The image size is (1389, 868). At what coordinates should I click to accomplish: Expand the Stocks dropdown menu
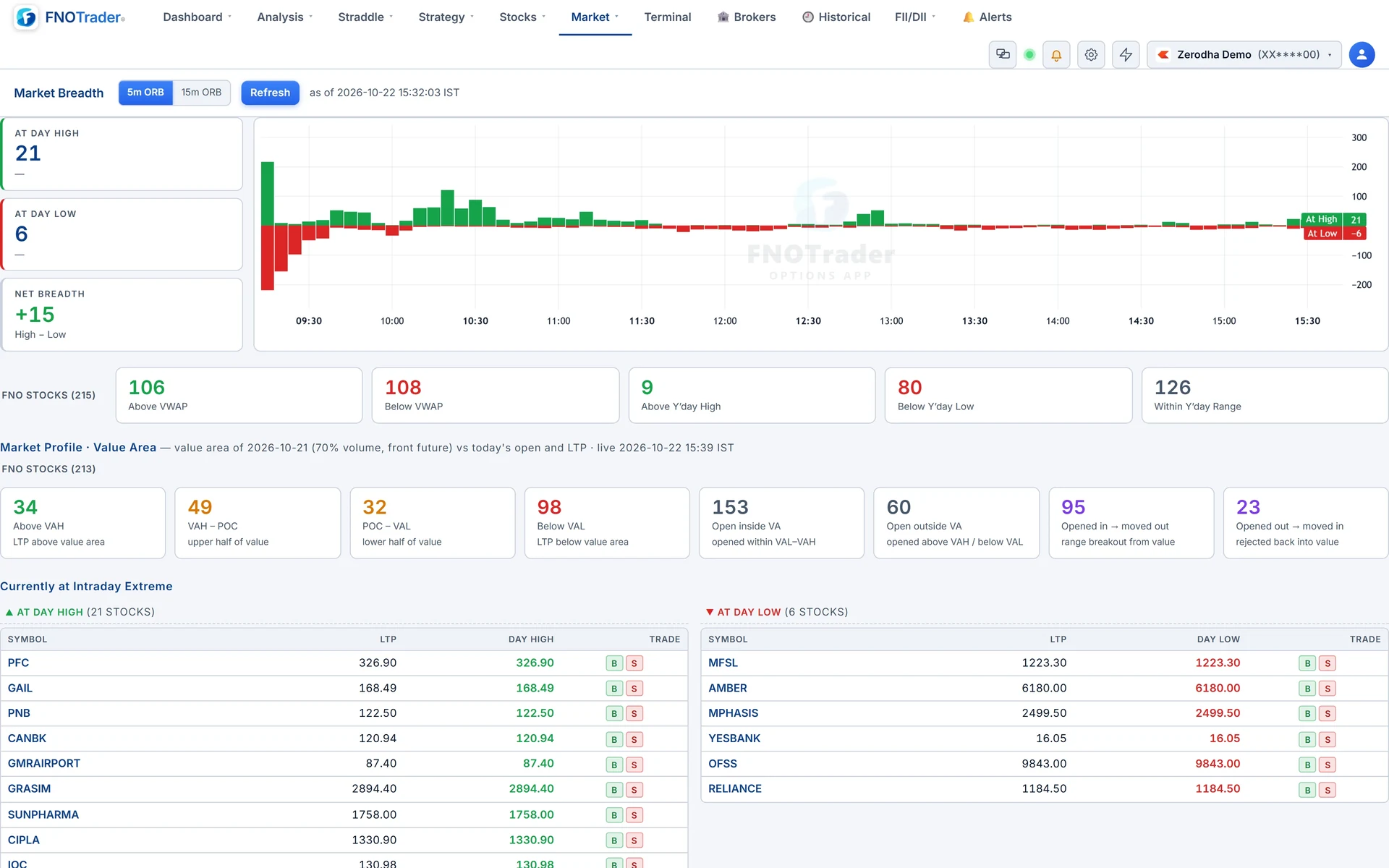click(522, 17)
